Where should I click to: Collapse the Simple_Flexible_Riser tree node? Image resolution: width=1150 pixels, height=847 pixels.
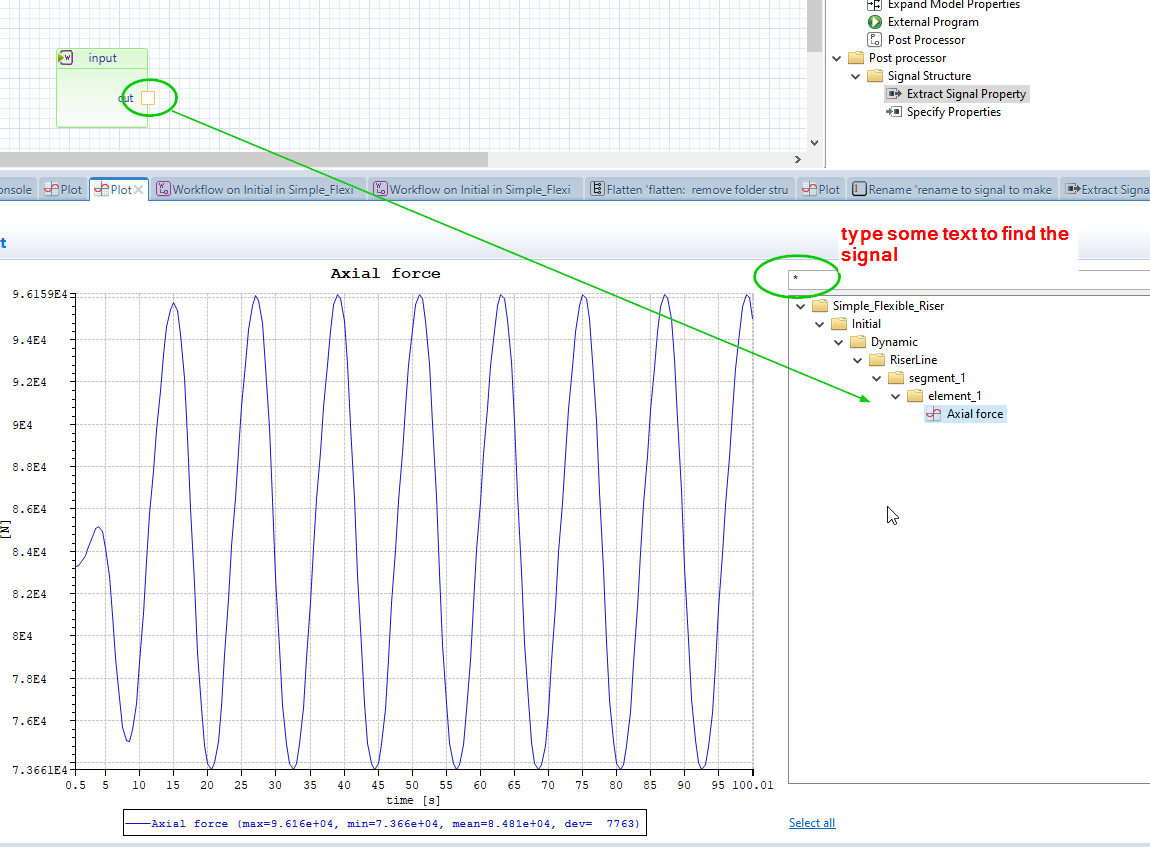[800, 306]
